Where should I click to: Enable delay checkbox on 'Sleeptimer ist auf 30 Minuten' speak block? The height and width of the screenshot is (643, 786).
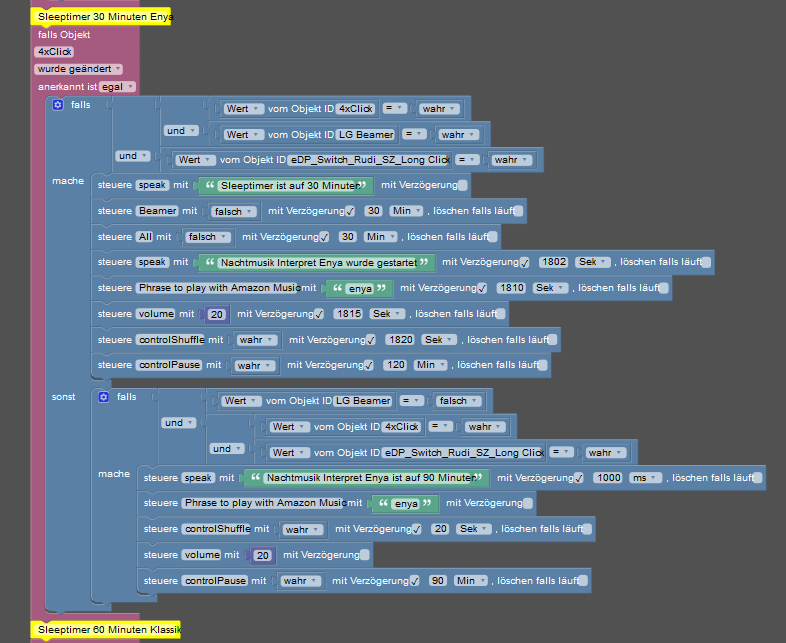coord(463,185)
